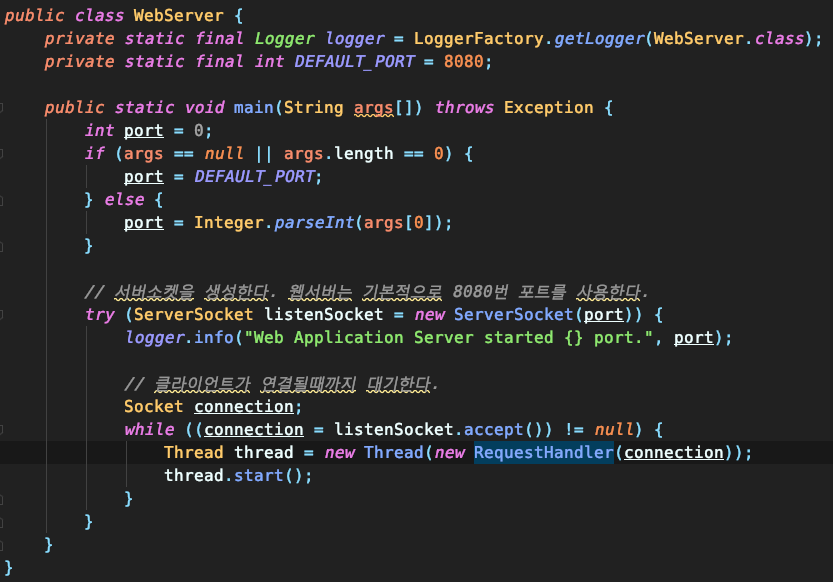
Task: Click the WebServer name in class declaration
Action: pyautogui.click(x=178, y=15)
